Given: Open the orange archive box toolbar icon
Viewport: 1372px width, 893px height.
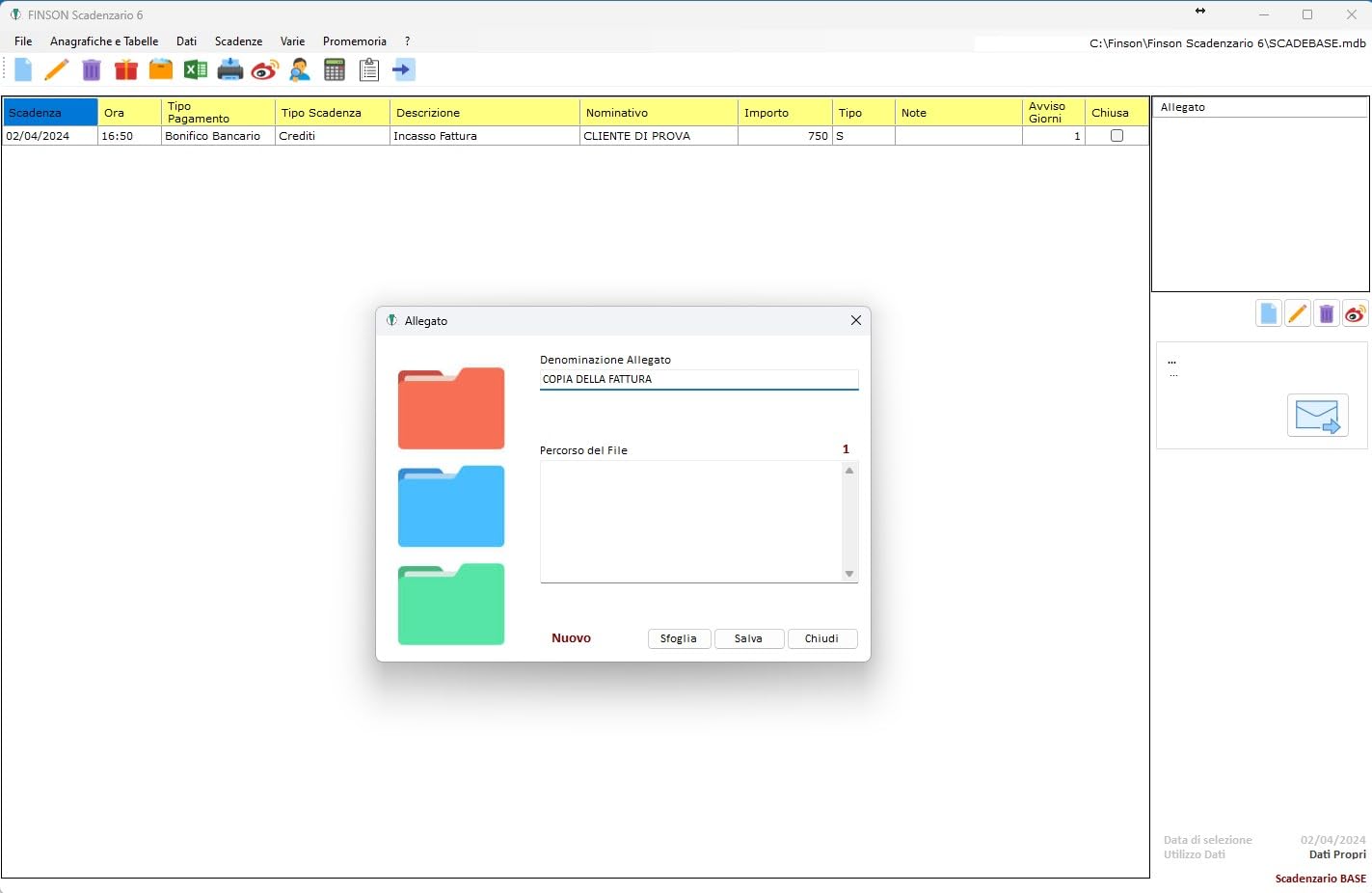Looking at the screenshot, I should pyautogui.click(x=161, y=69).
